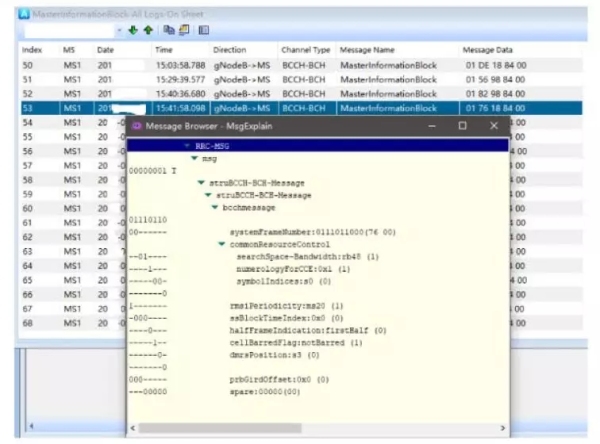Click the green down arrow to find next
Viewport: 600px width, 444px height.
click(x=132, y=31)
